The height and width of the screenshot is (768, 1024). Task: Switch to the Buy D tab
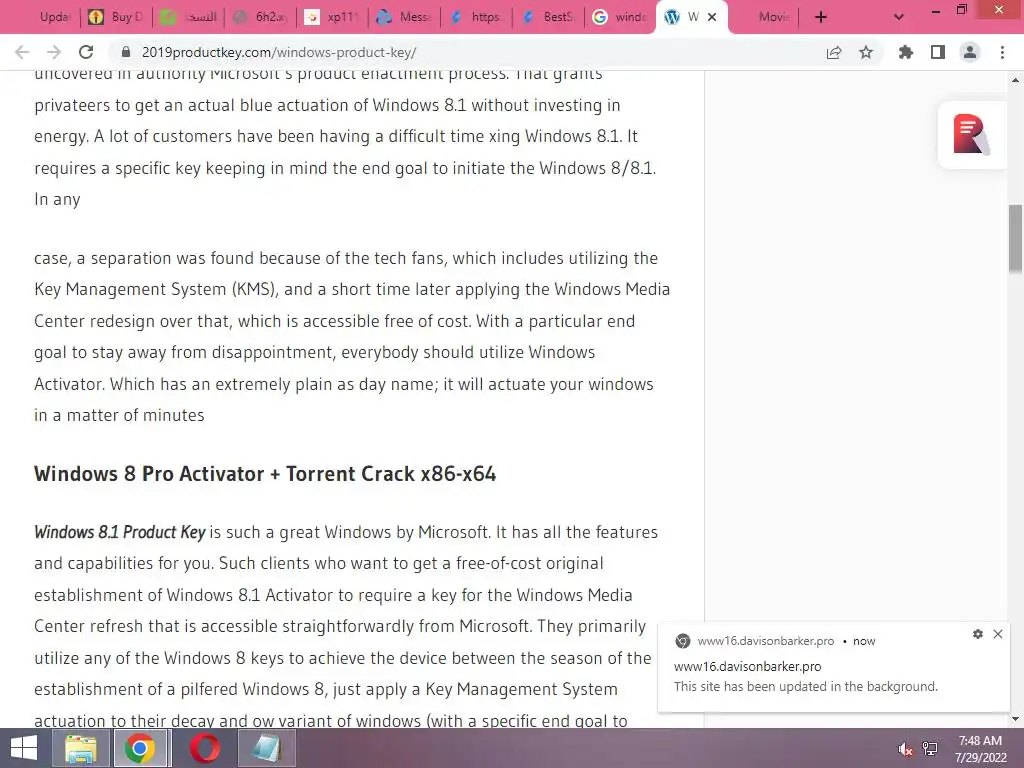point(116,17)
